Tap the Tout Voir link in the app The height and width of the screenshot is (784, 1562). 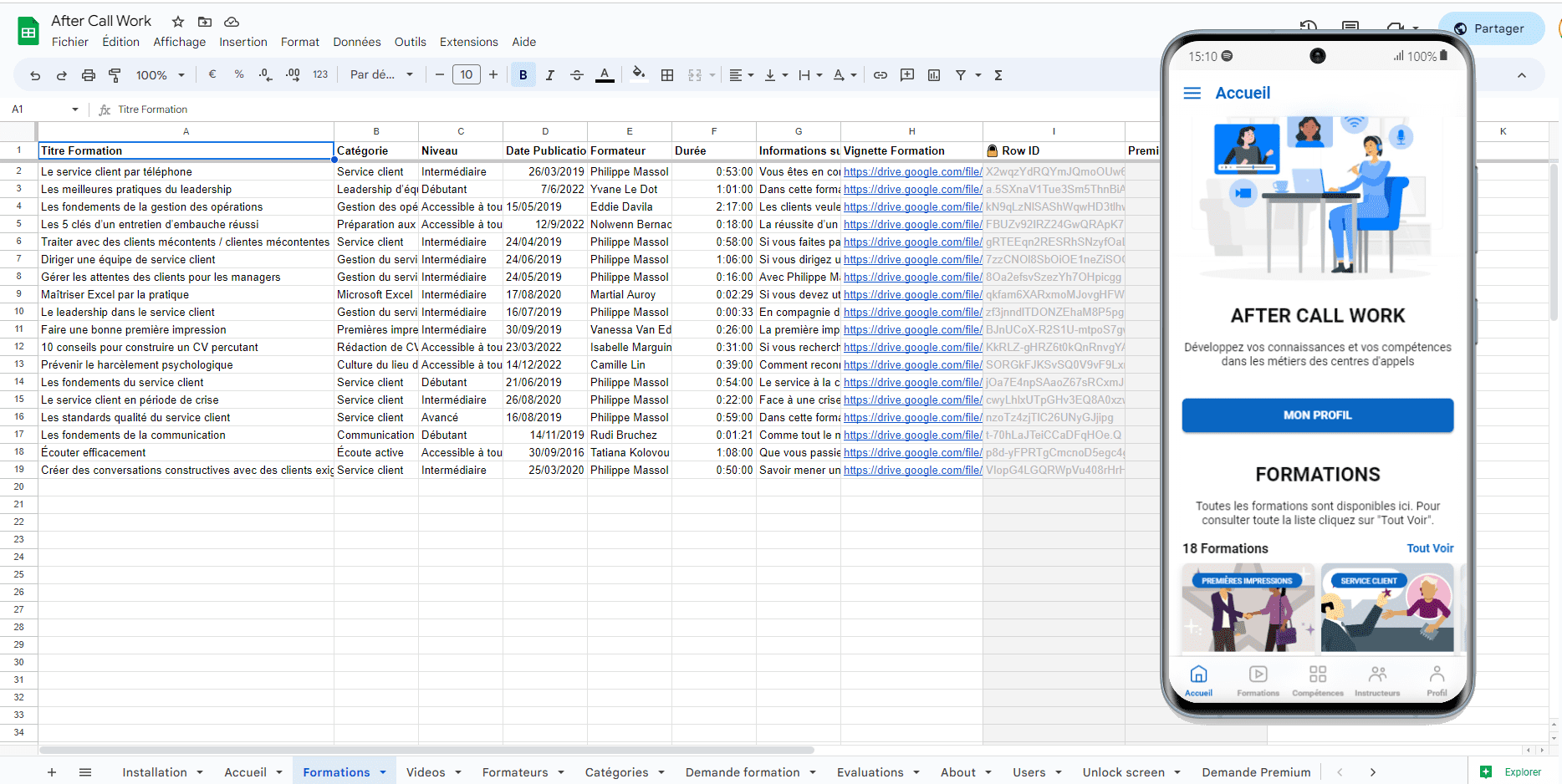coord(1430,548)
